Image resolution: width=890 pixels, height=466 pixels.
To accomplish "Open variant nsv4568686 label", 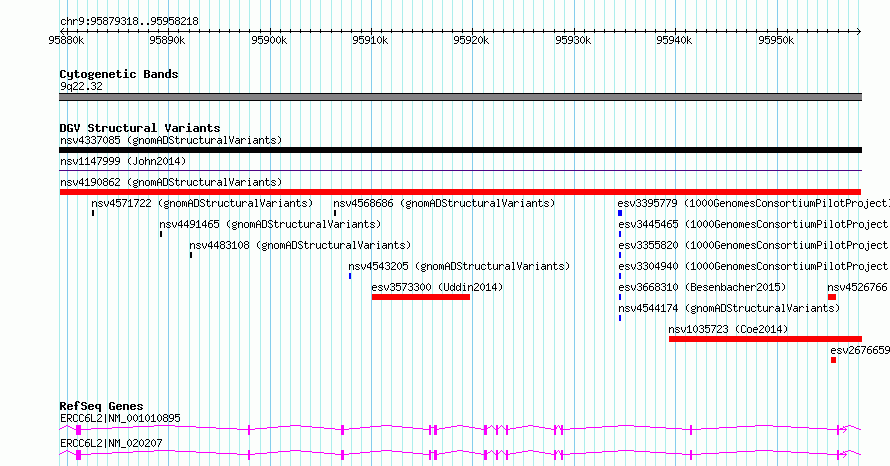I will [444, 203].
